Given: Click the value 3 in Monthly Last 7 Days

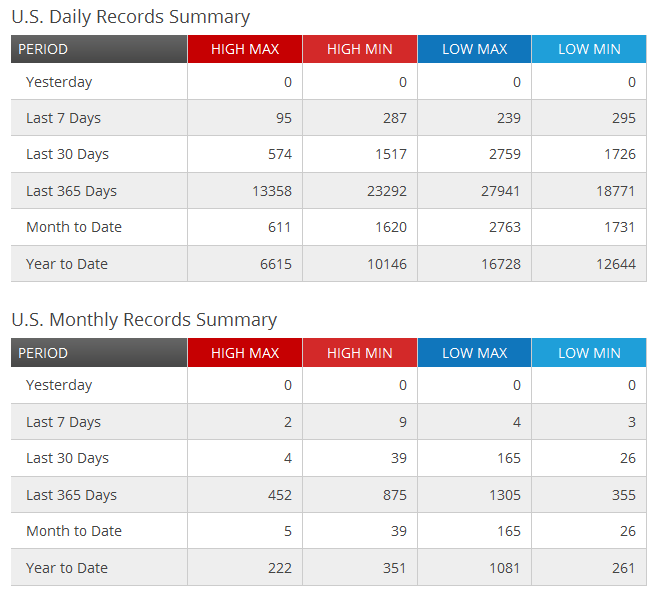Looking at the screenshot, I should tap(632, 422).
